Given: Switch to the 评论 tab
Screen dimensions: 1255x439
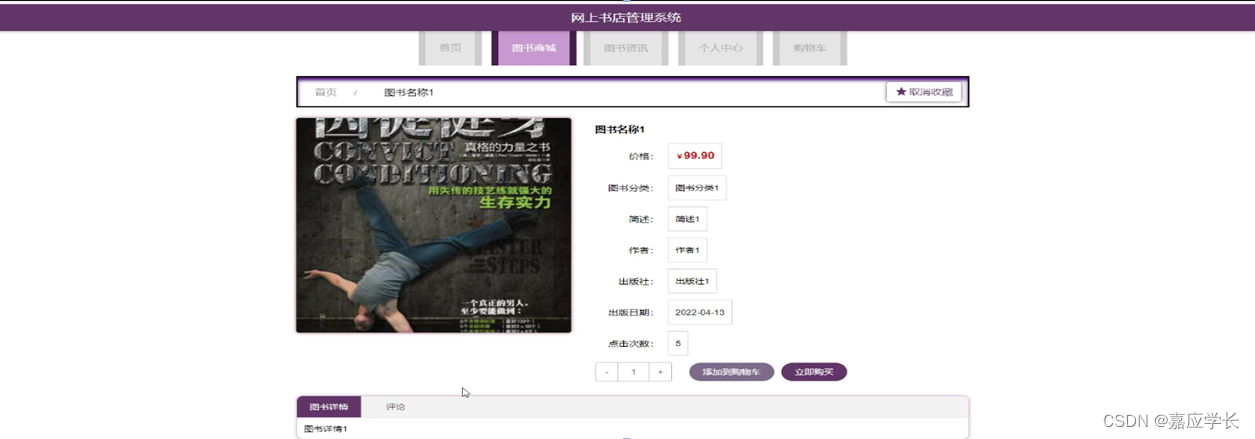Looking at the screenshot, I should coord(396,407).
